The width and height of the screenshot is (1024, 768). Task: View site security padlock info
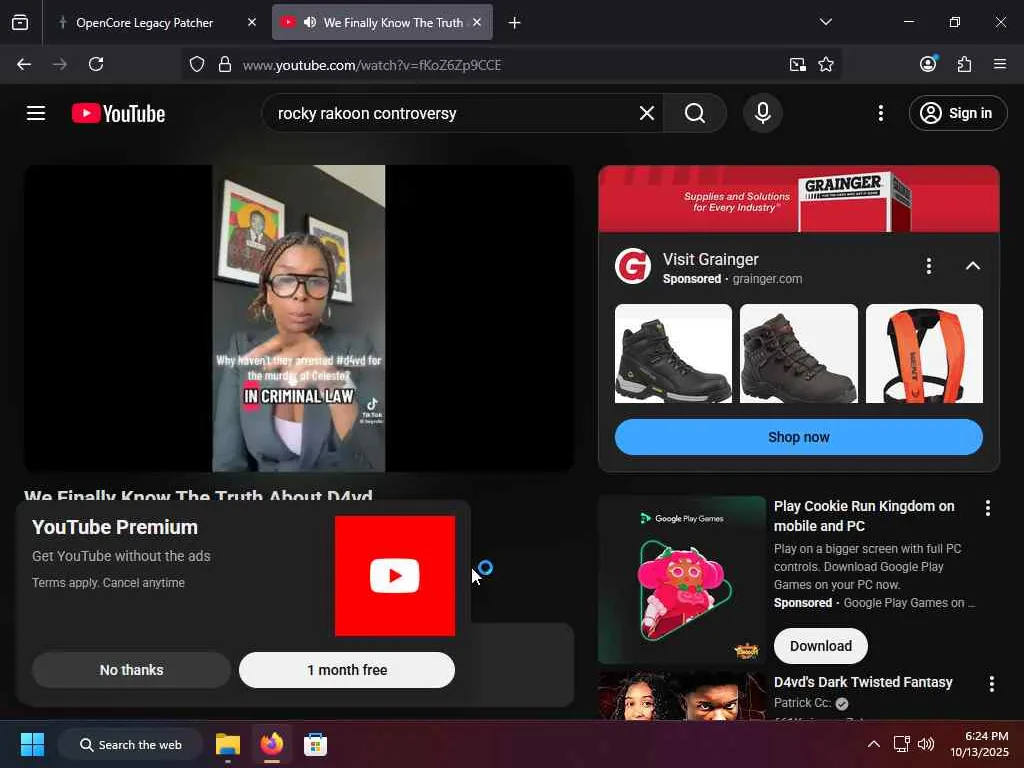pyautogui.click(x=225, y=64)
